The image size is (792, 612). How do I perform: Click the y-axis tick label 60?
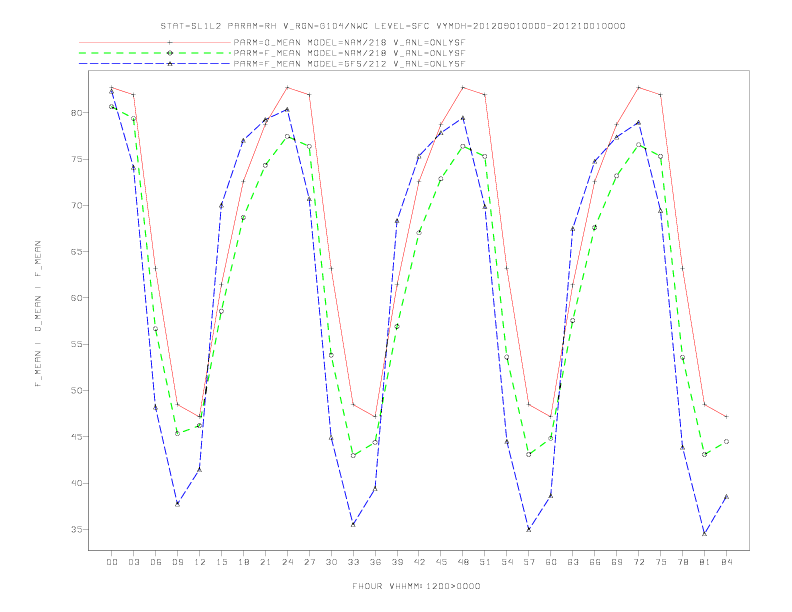pos(76,298)
